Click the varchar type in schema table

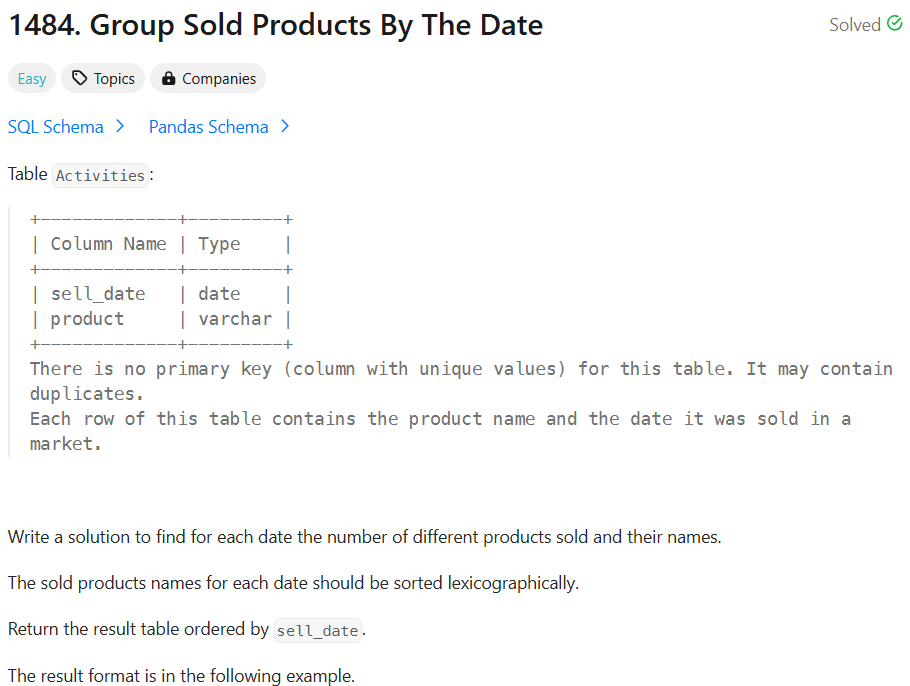[x=235, y=319]
